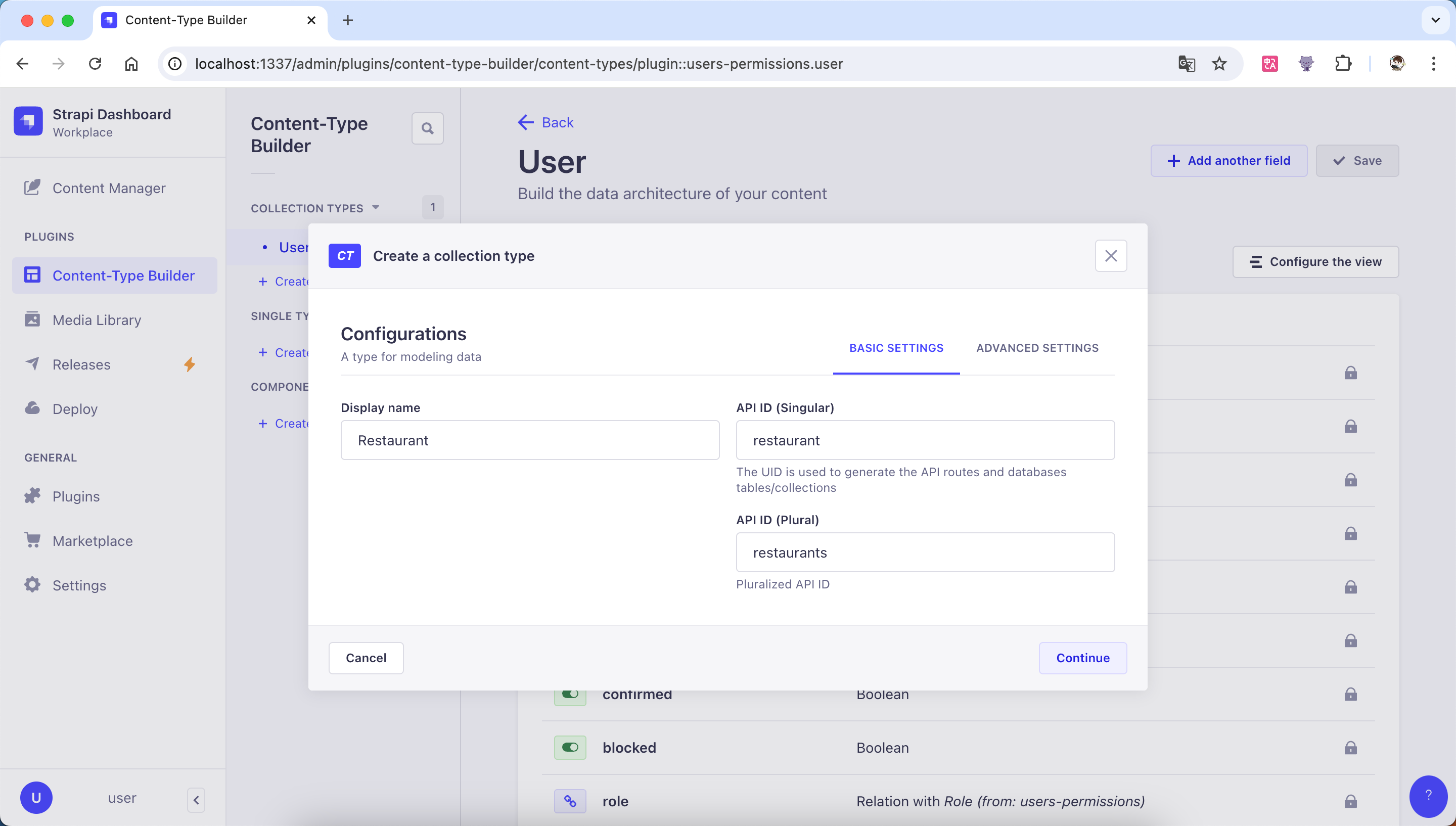The height and width of the screenshot is (826, 1456).
Task: Close the Create a collection type dialog
Action: [1110, 256]
